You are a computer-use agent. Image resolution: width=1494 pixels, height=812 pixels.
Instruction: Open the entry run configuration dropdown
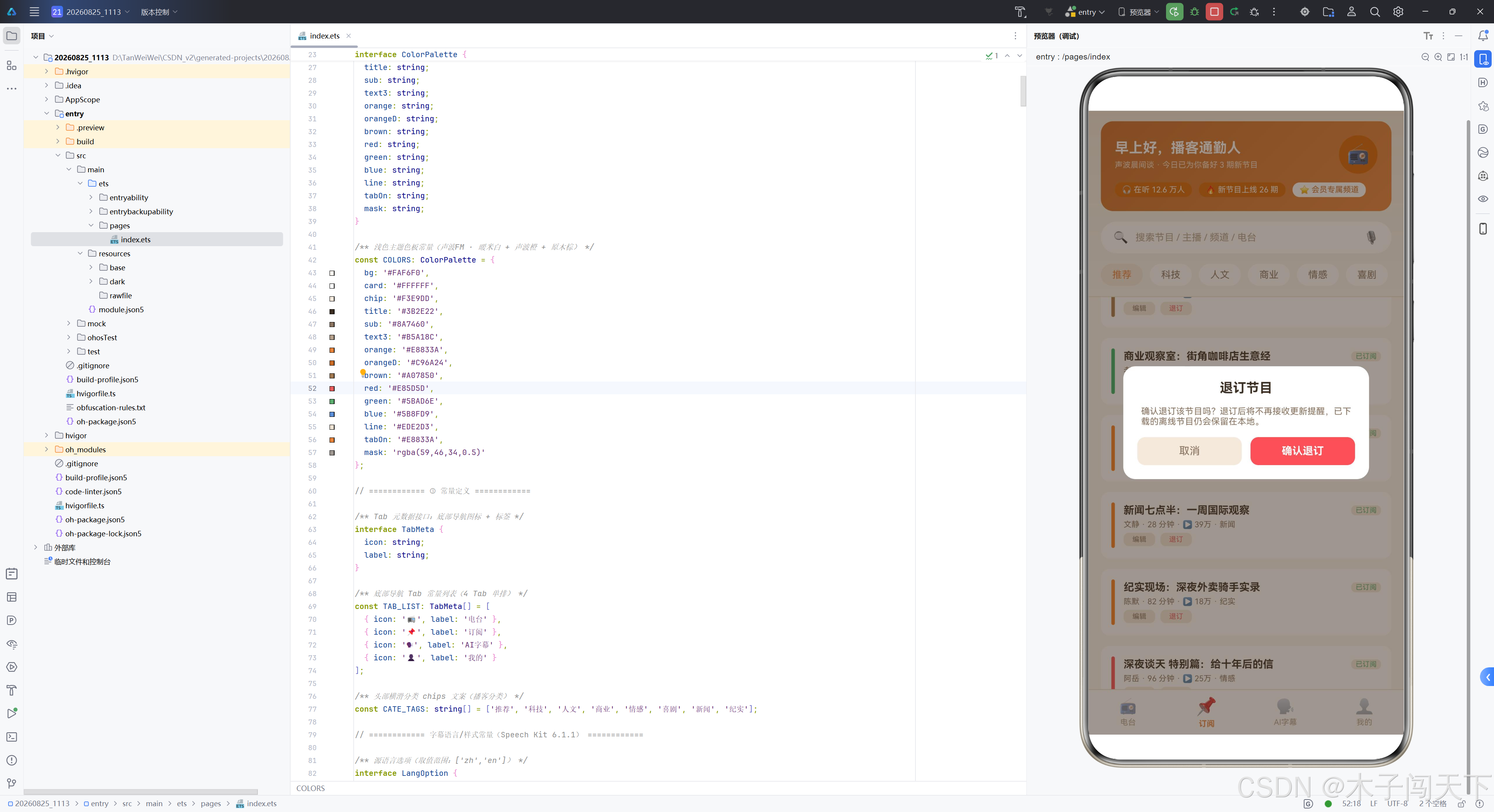click(x=1085, y=12)
